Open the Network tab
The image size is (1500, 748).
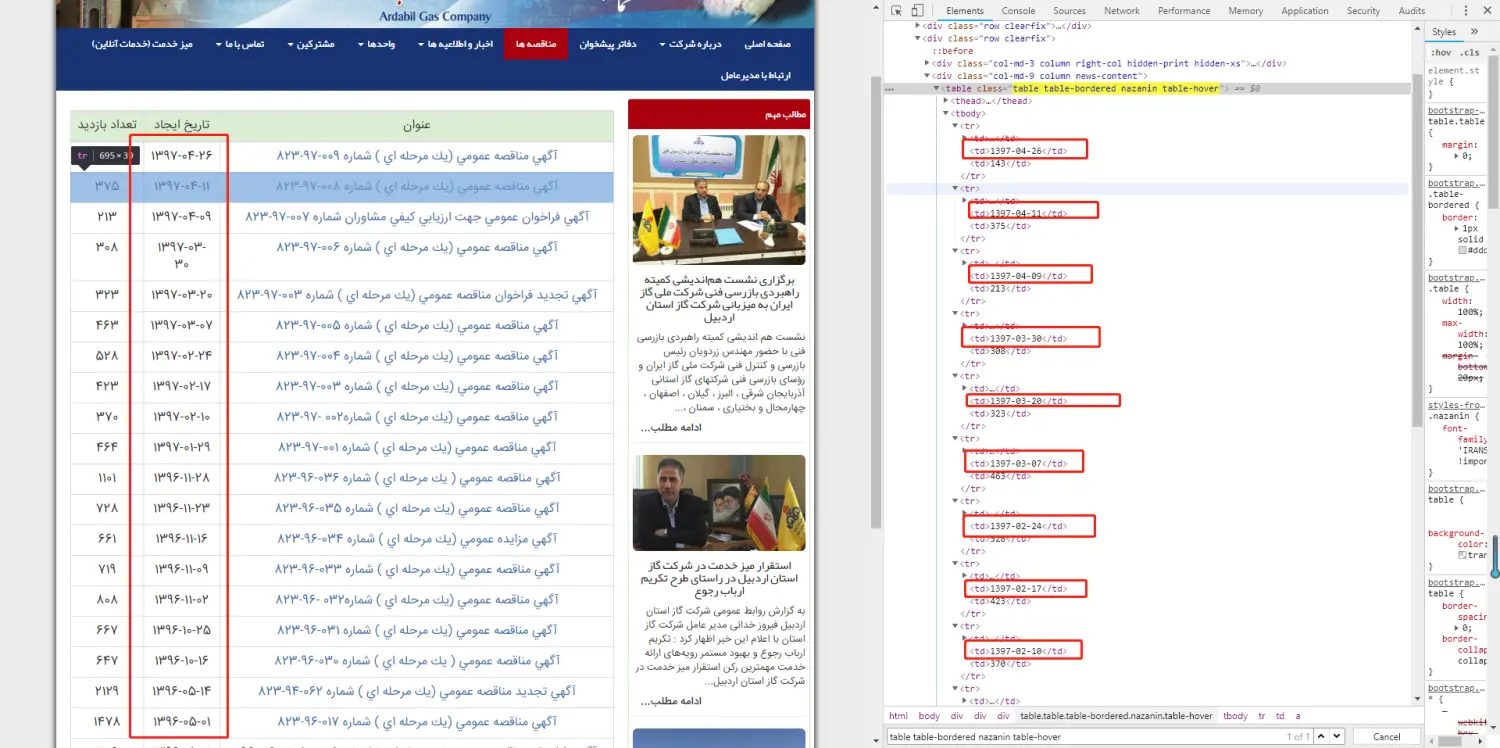1121,11
